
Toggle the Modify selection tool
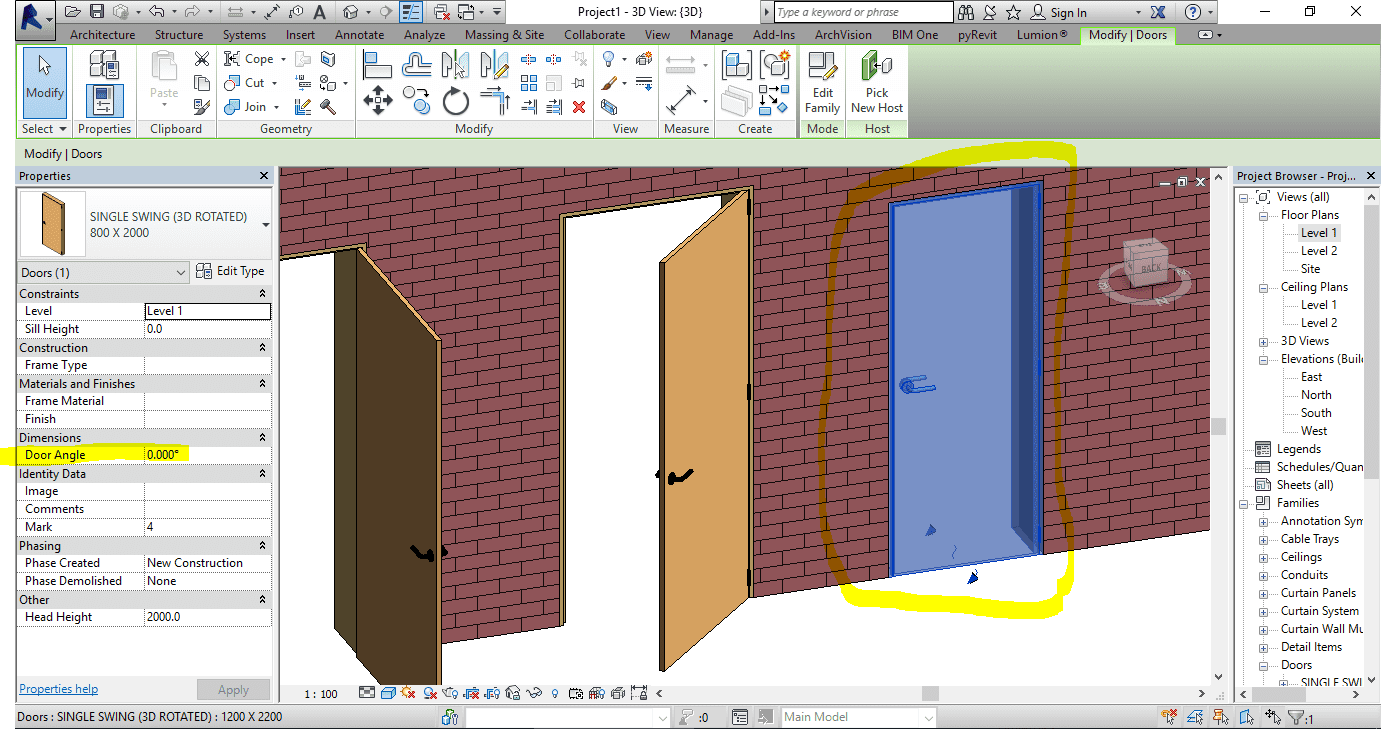[44, 77]
